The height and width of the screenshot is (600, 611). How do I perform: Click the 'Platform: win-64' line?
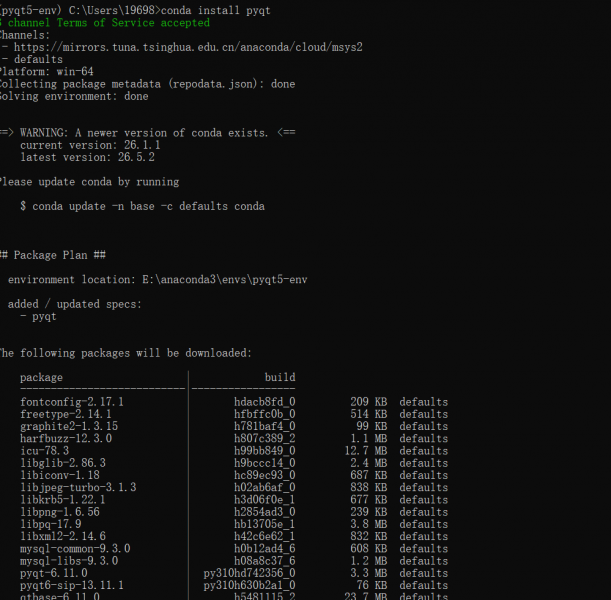click(47, 72)
